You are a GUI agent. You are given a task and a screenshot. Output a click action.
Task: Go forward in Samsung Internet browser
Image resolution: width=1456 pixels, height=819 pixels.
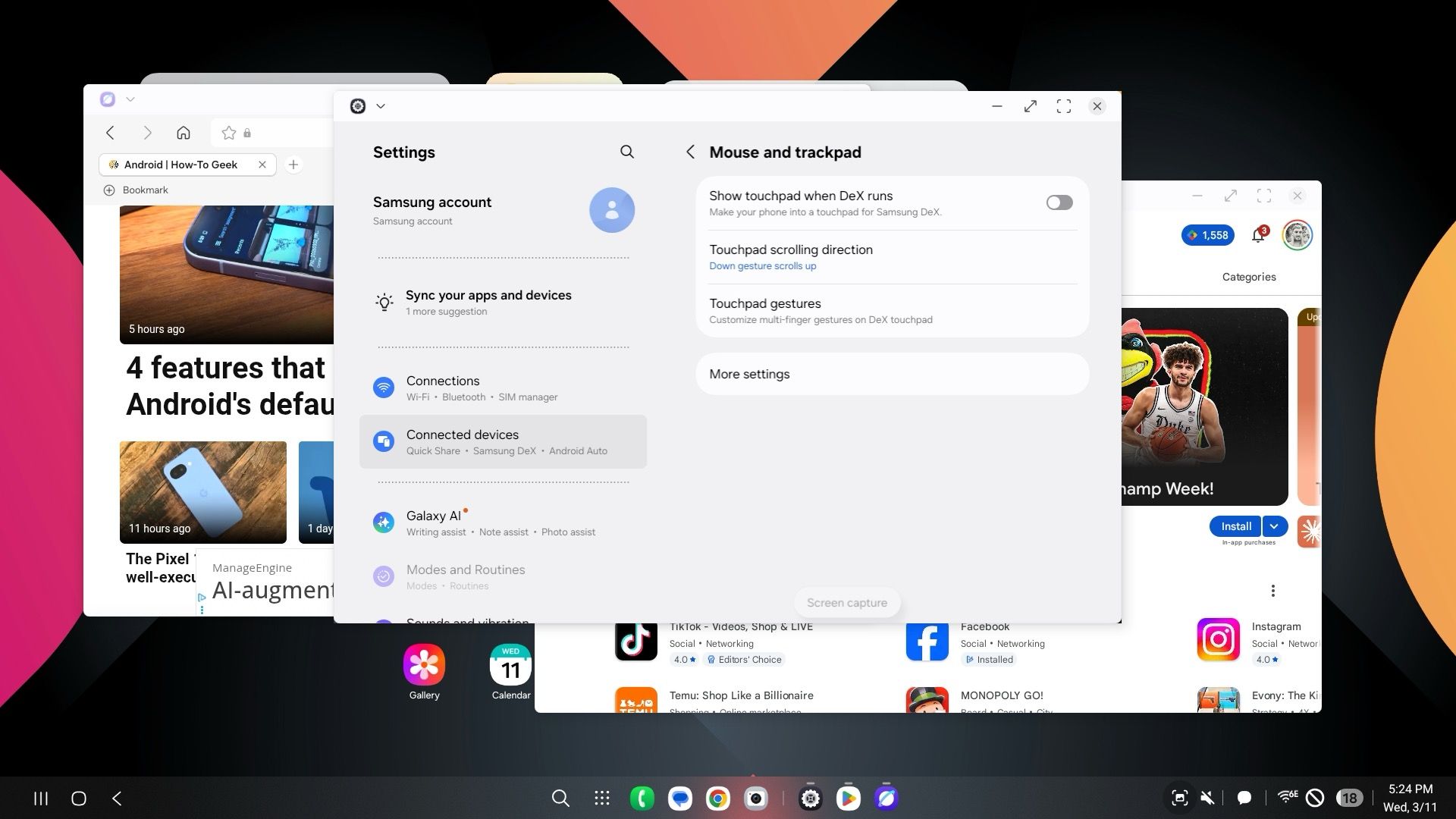click(147, 133)
